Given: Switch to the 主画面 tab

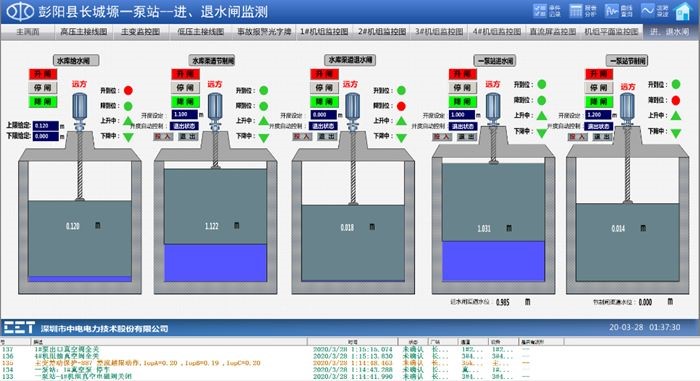Looking at the screenshot, I should pyautogui.click(x=28, y=32).
